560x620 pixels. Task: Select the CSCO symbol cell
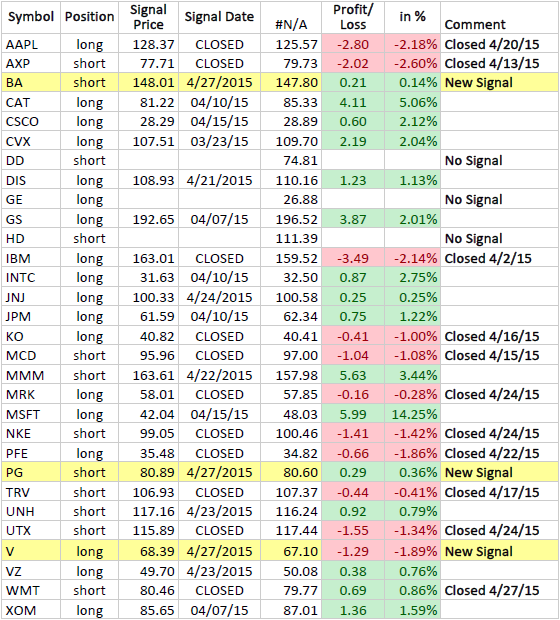[x=31, y=121]
